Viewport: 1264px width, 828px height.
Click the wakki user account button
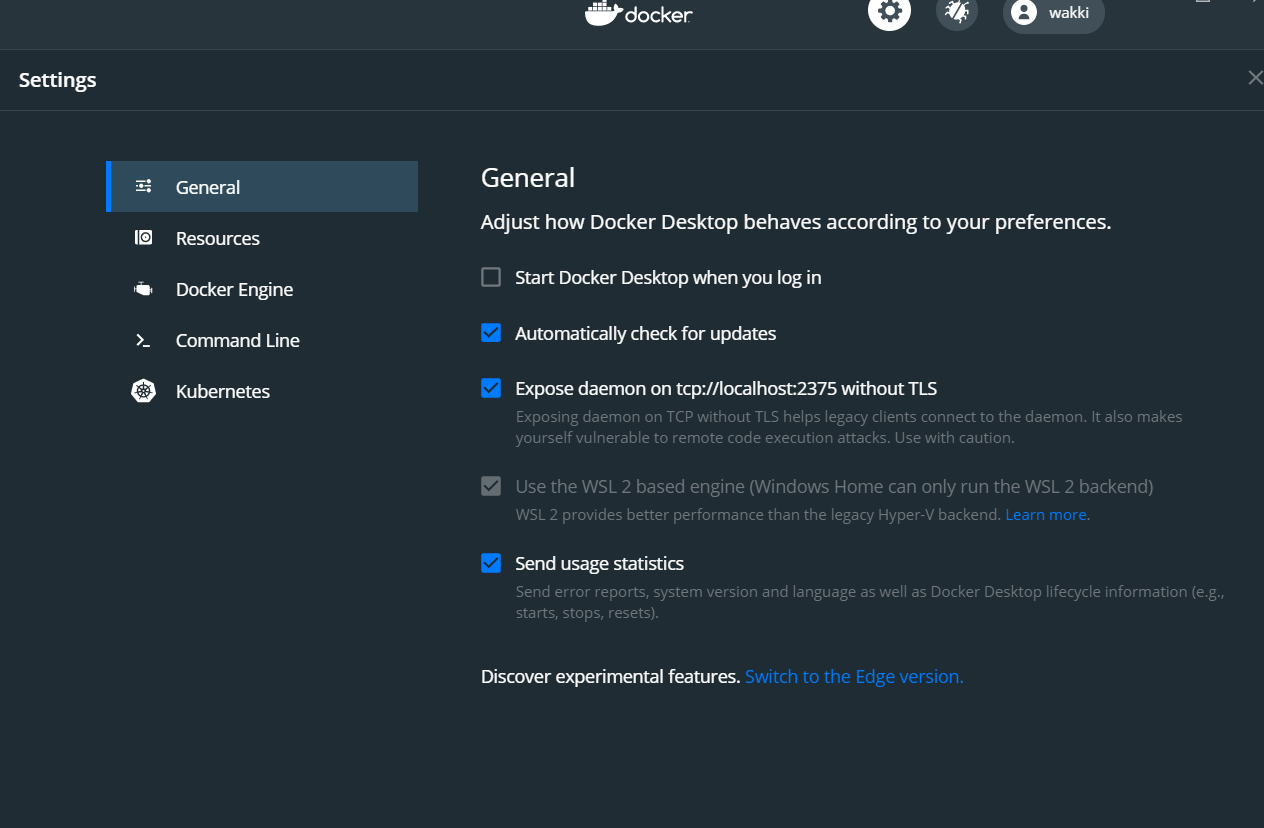[x=1053, y=13]
